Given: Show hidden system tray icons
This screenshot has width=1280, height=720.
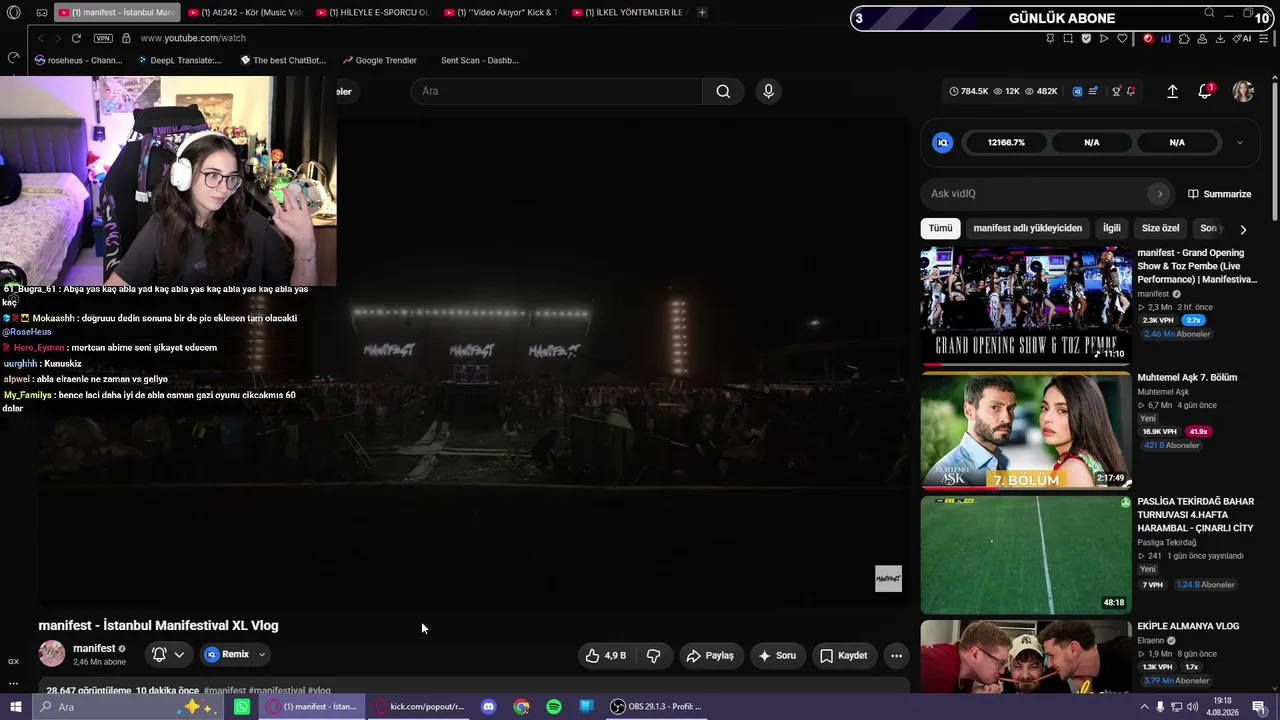Looking at the screenshot, I should click(x=1144, y=707).
